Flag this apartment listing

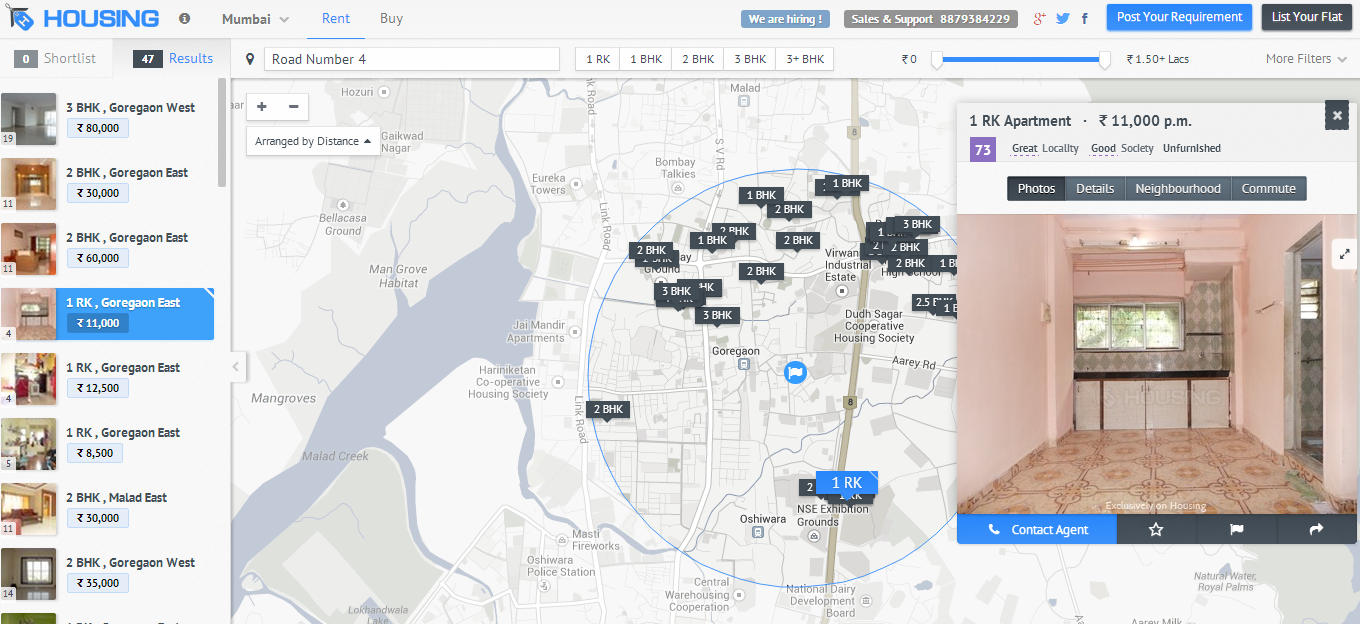pyautogui.click(x=1237, y=530)
